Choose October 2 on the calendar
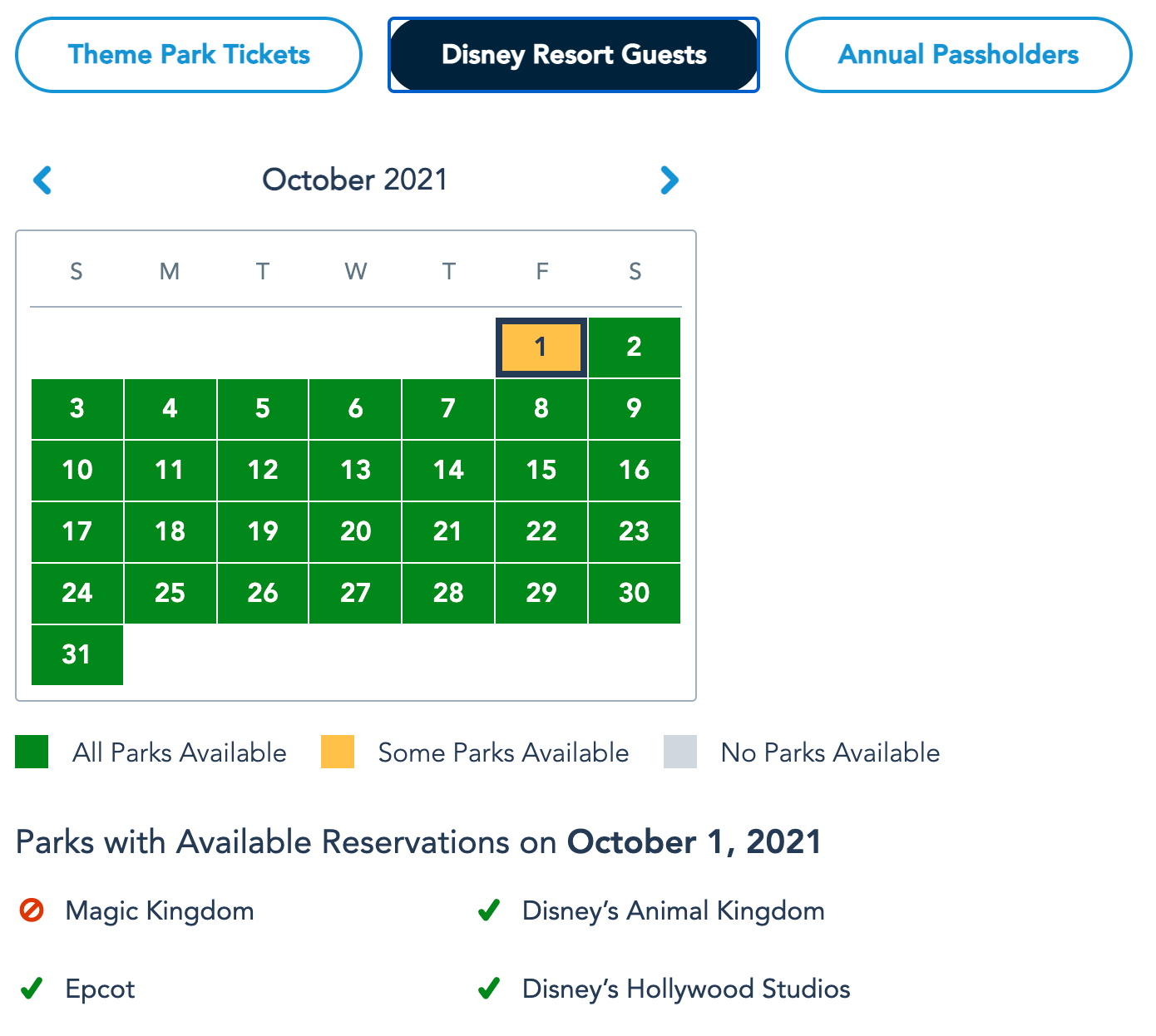1156x1036 pixels. coord(634,347)
